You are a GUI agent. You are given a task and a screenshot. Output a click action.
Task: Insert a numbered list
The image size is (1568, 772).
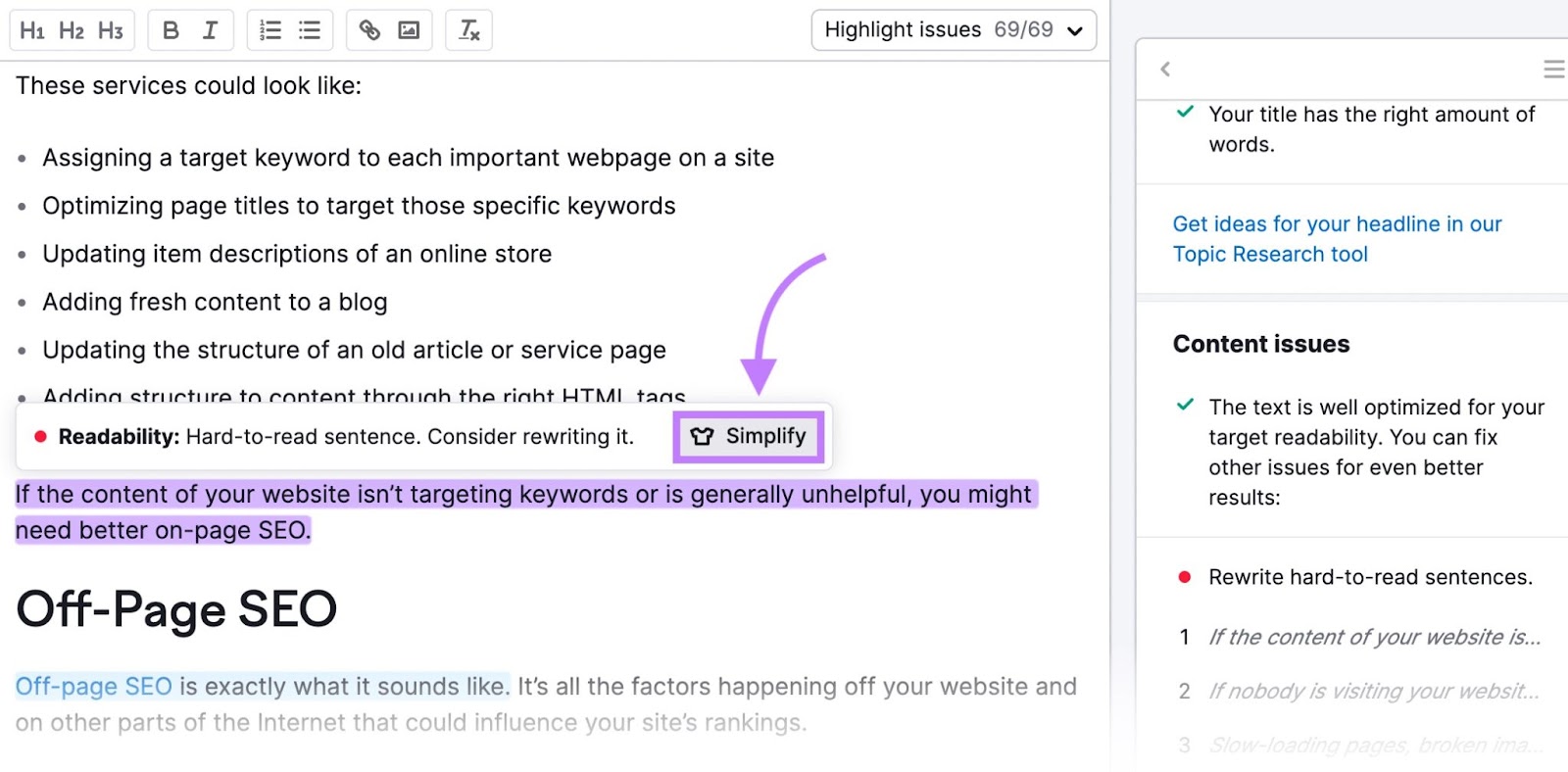coord(270,30)
